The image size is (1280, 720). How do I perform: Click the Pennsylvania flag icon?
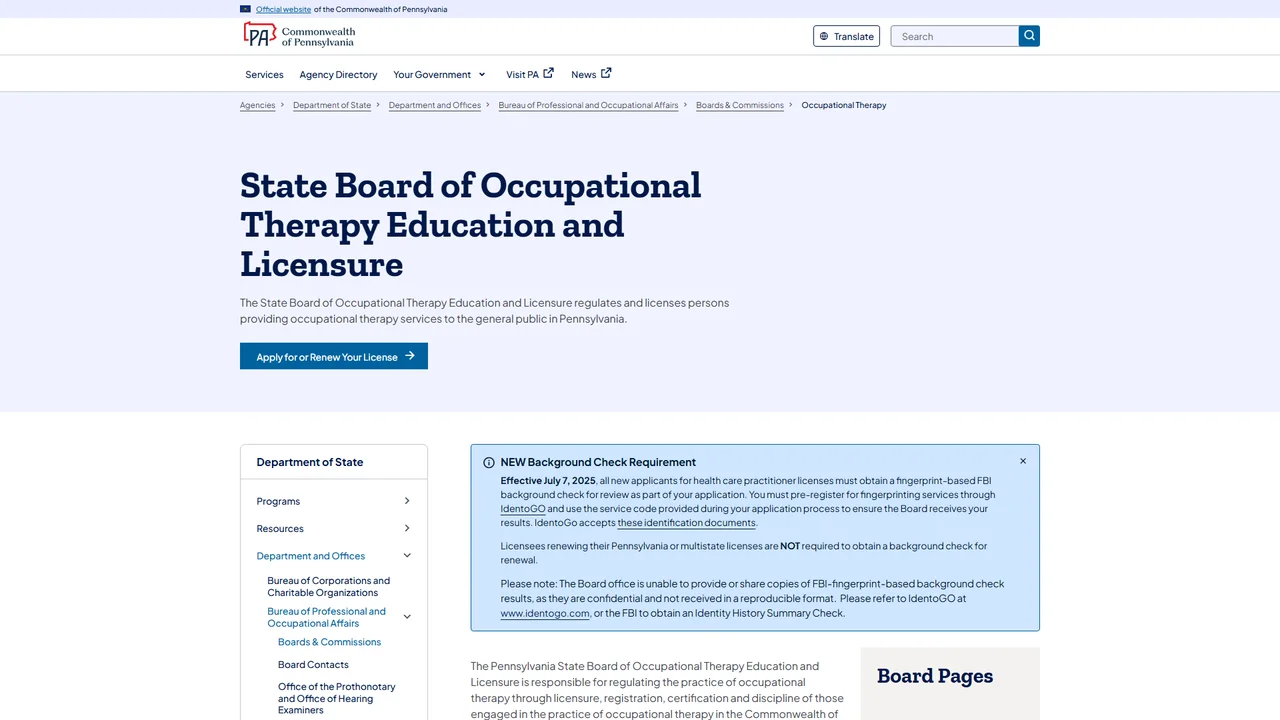[x=246, y=9]
